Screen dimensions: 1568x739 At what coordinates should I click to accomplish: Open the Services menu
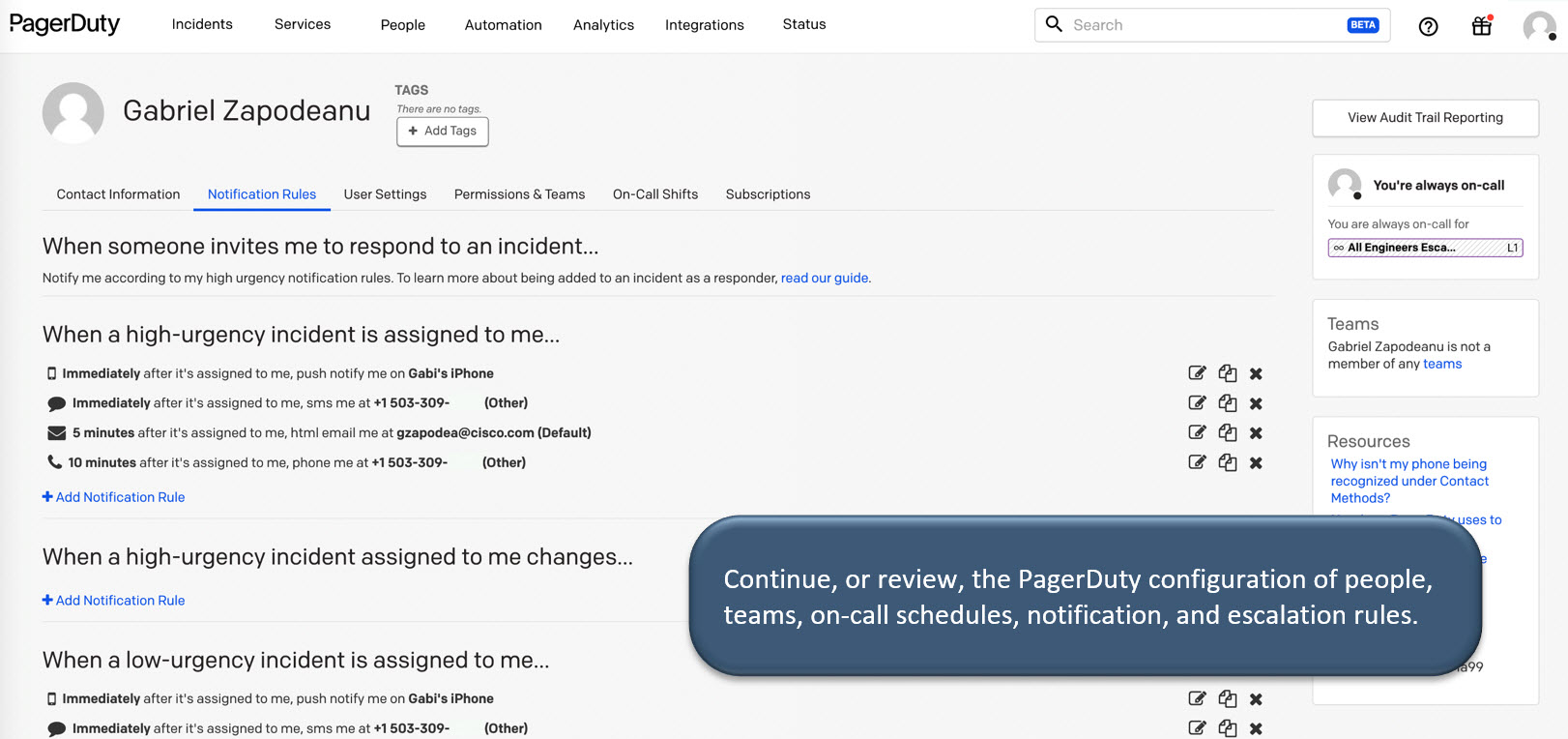(303, 24)
